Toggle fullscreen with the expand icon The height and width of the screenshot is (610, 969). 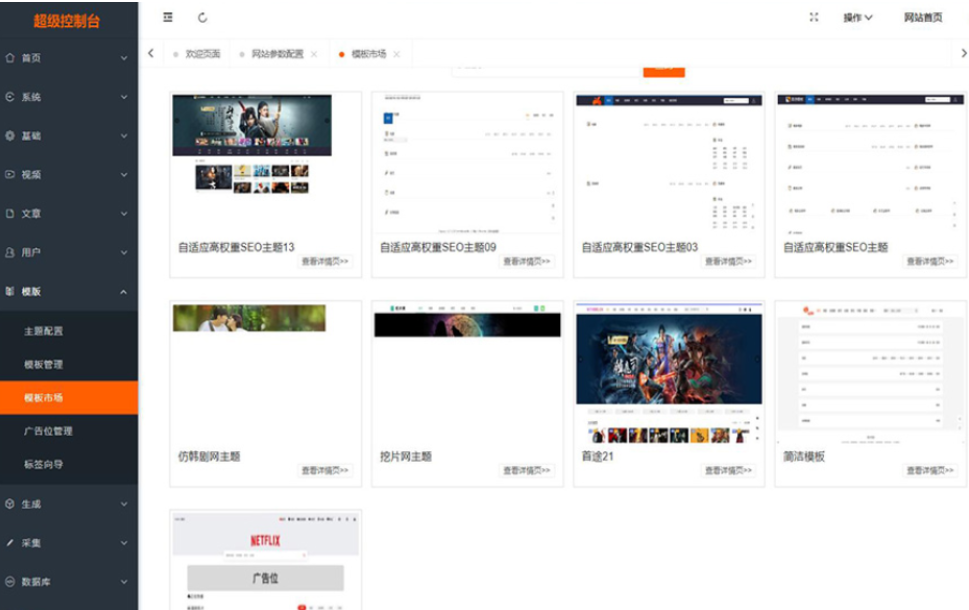point(816,17)
